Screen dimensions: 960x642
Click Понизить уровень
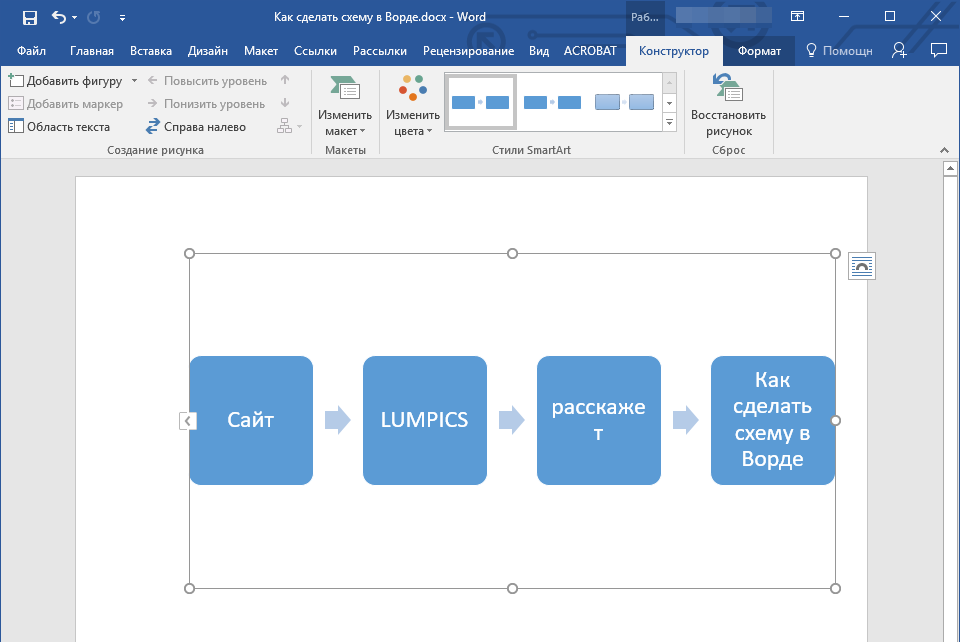point(206,104)
